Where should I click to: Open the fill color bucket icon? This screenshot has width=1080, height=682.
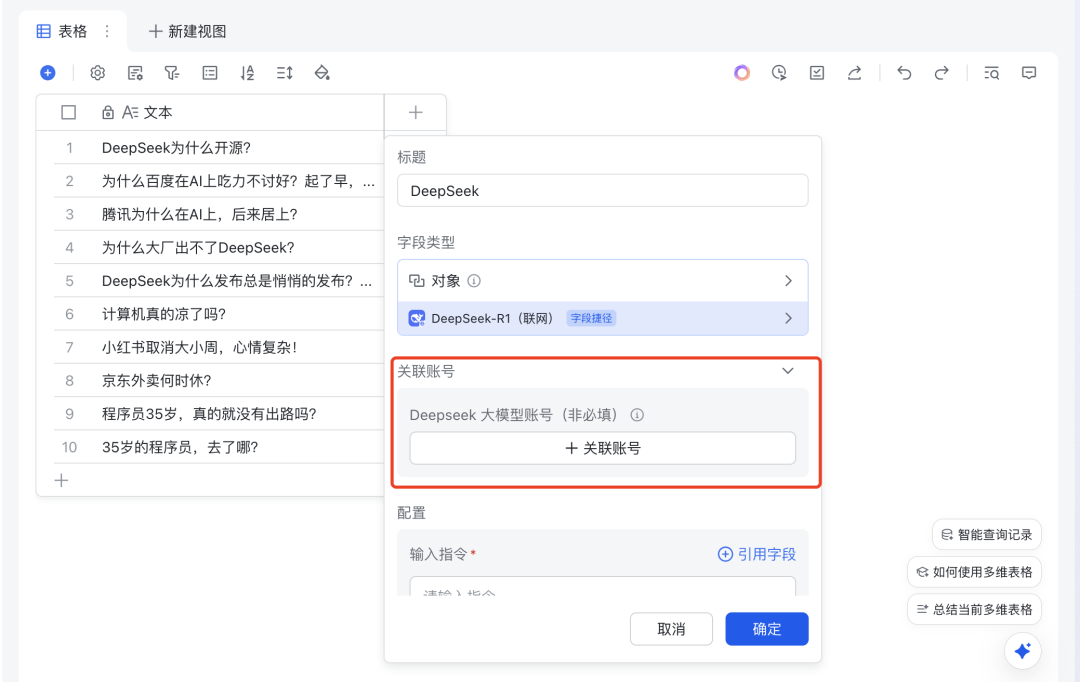click(x=322, y=72)
